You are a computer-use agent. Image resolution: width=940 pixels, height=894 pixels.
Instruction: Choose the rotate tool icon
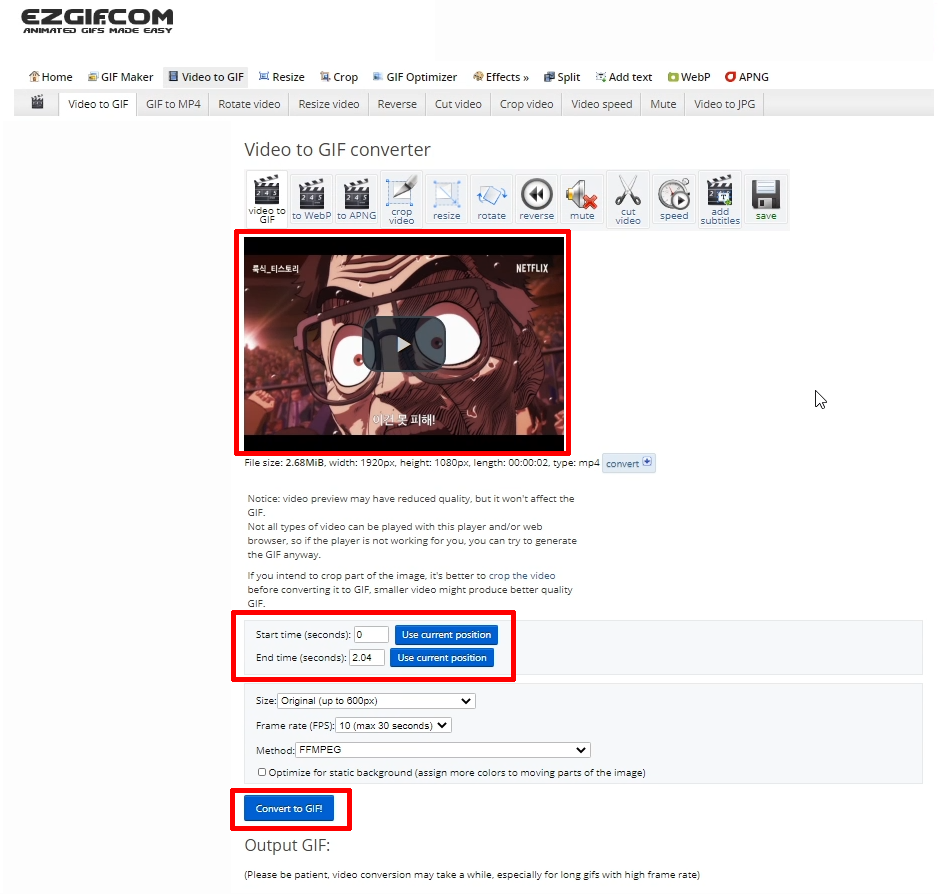[x=492, y=200]
